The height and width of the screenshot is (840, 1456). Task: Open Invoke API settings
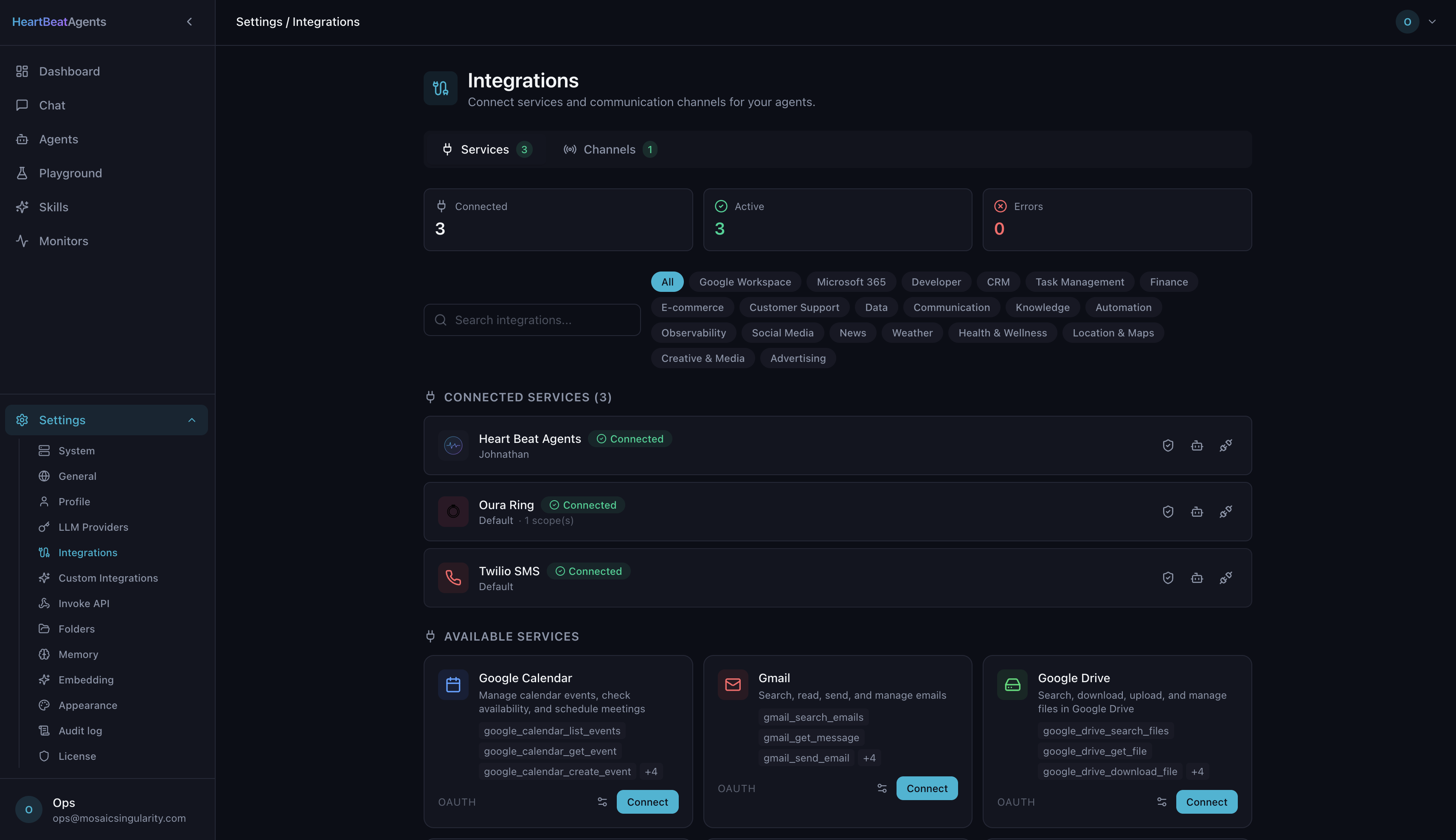118,603
